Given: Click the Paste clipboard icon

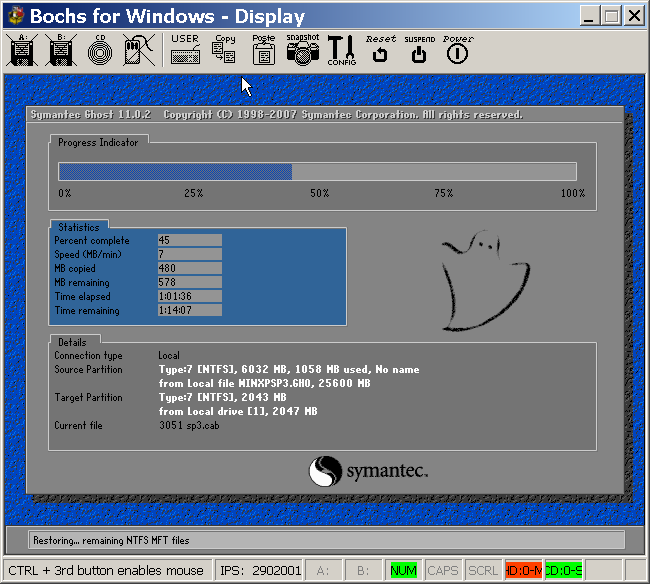Looking at the screenshot, I should pos(264,49).
